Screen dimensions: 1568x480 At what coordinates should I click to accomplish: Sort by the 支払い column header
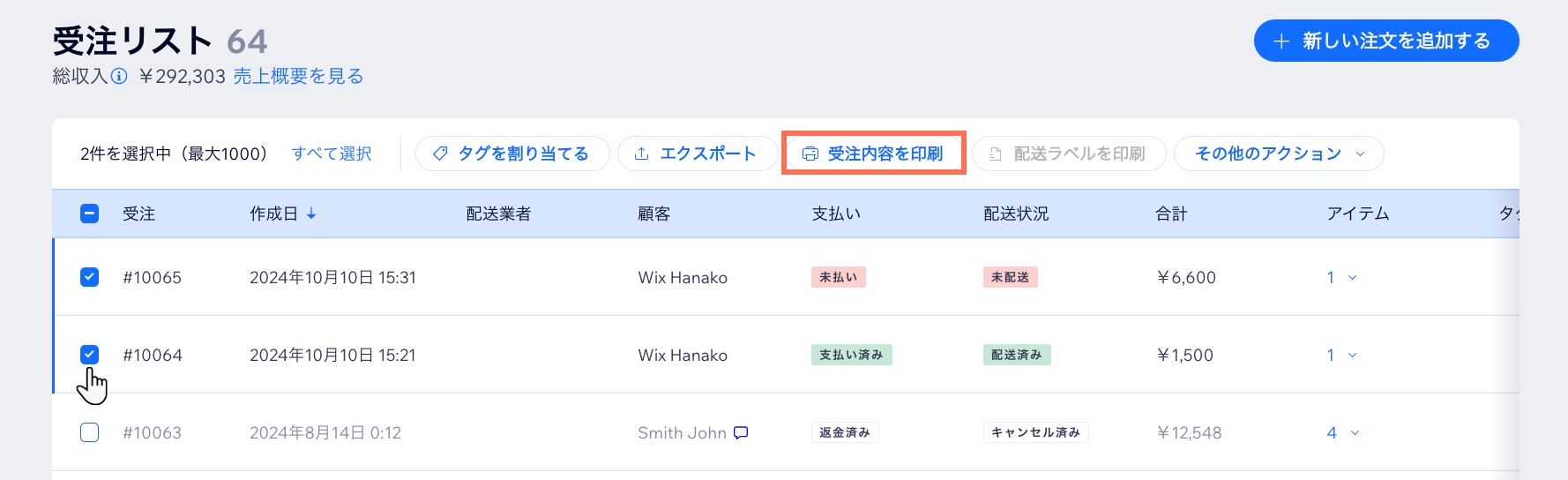835,214
